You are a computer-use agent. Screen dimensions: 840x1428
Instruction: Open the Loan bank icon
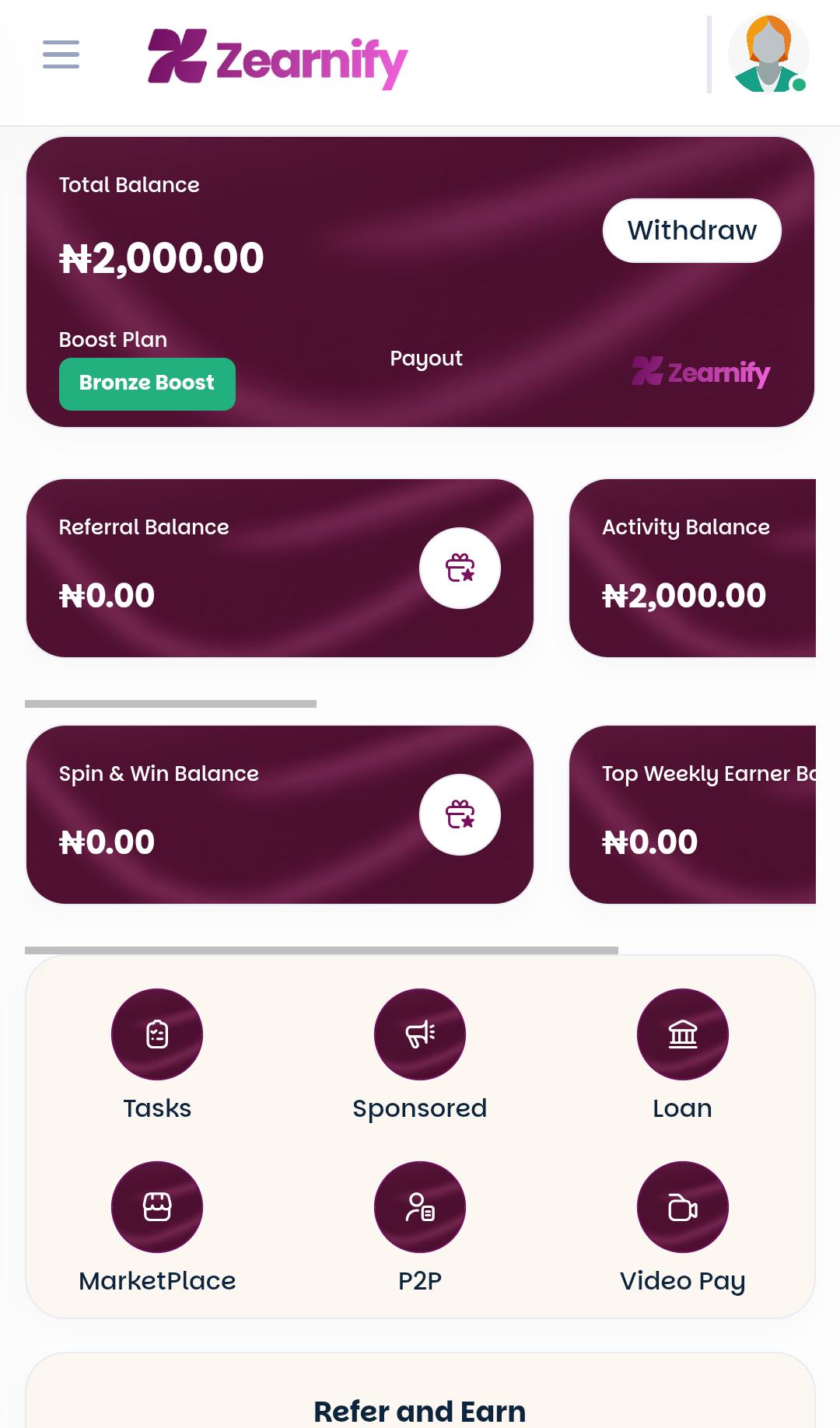(x=682, y=1034)
